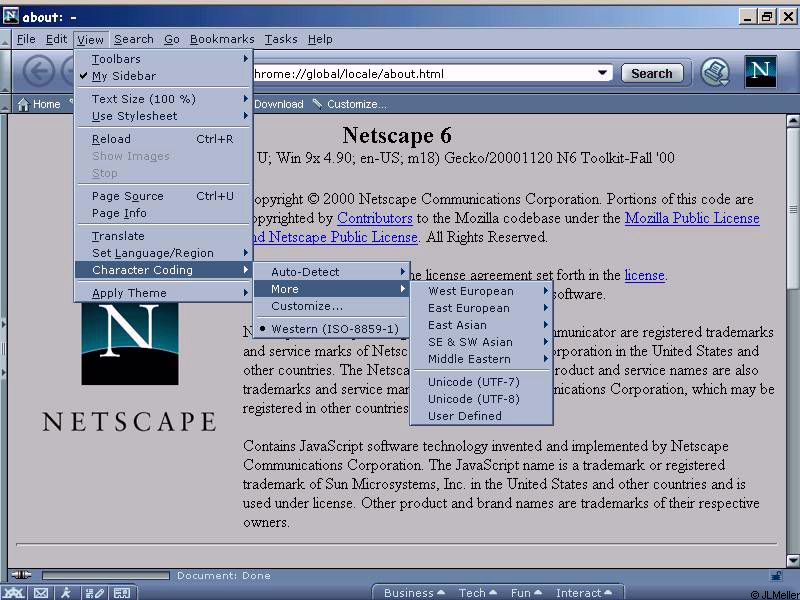800x600 pixels.
Task: Follow the Mozilla Public License link
Action: [692, 218]
